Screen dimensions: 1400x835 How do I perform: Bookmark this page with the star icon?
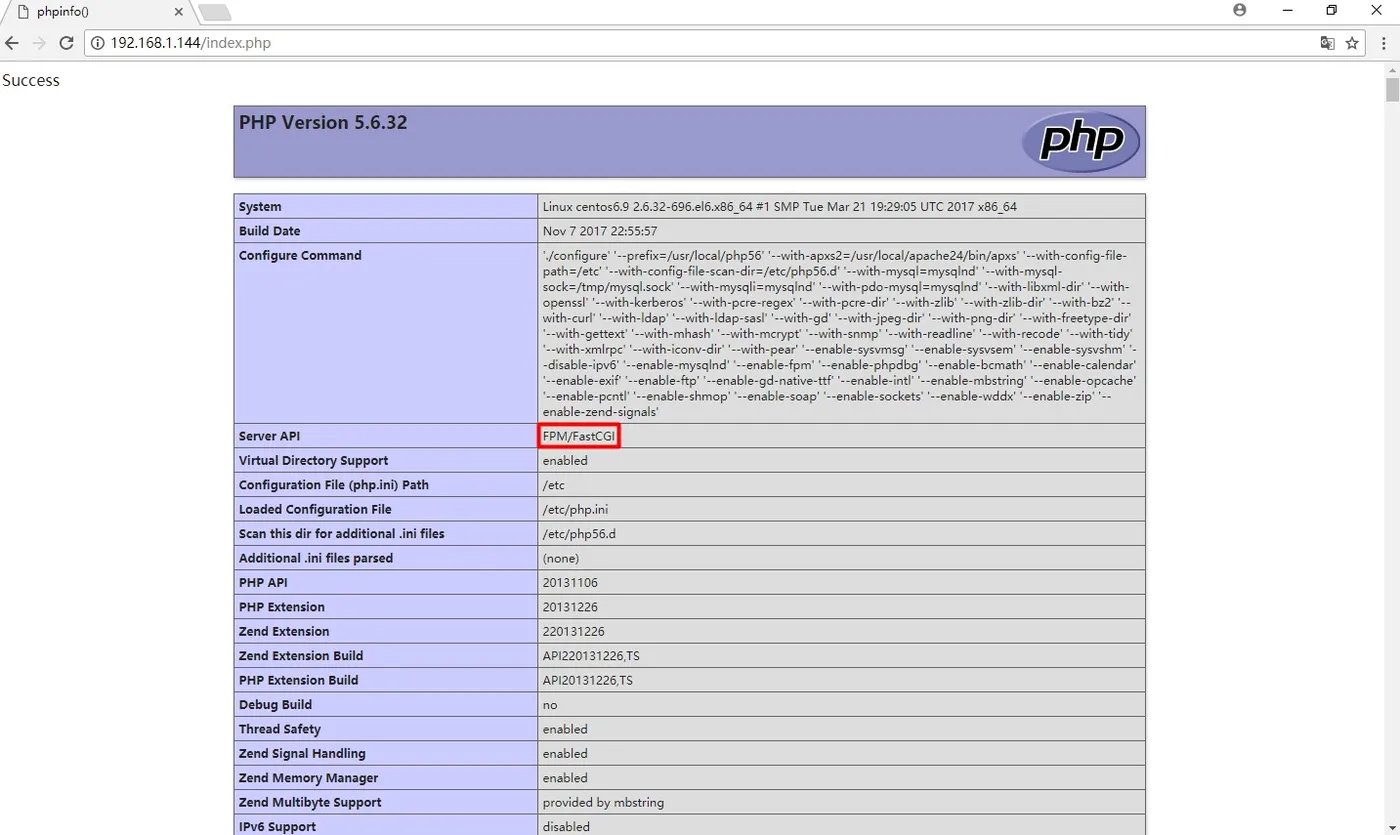(1352, 43)
